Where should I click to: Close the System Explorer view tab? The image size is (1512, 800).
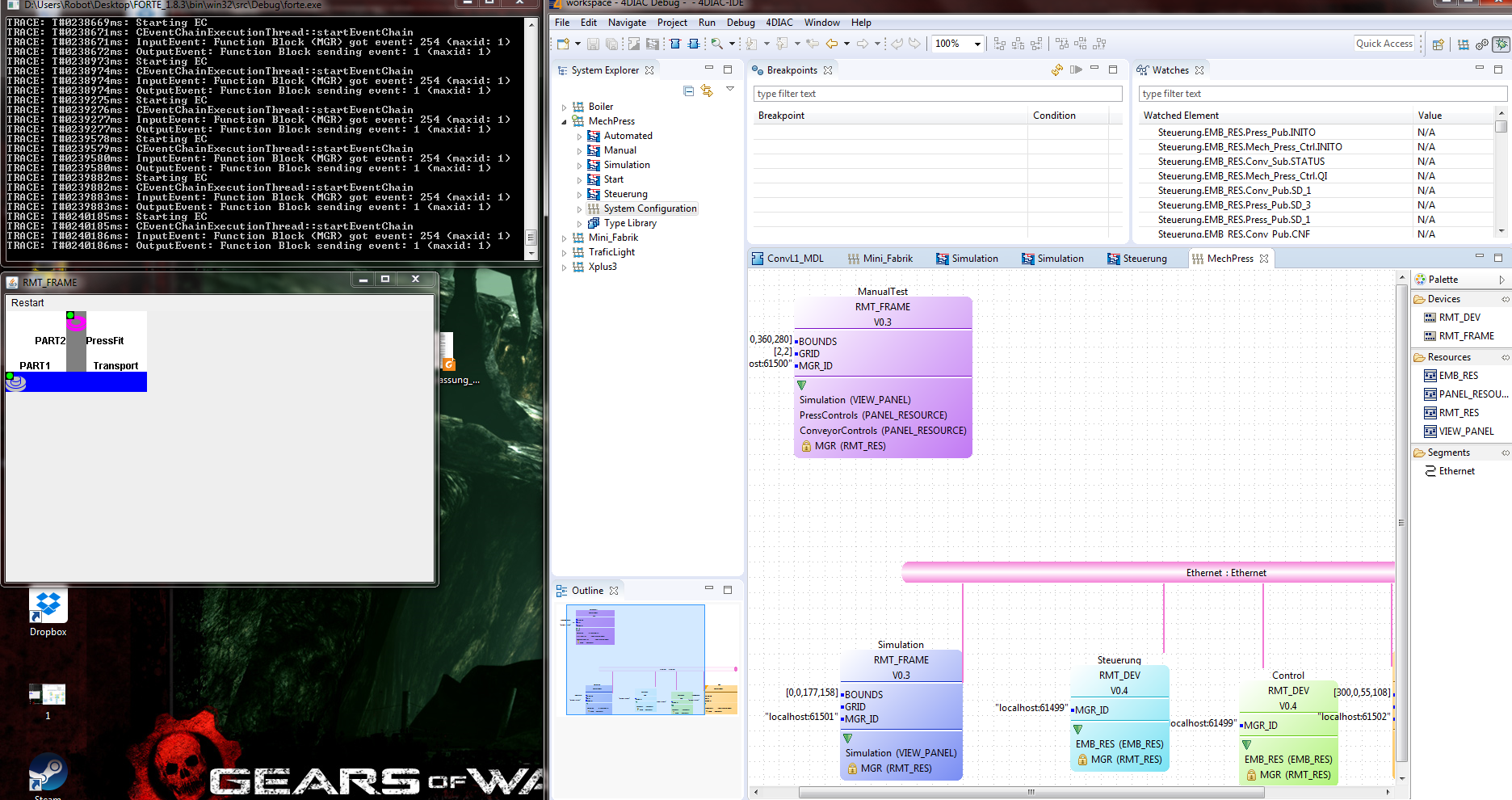pos(649,70)
